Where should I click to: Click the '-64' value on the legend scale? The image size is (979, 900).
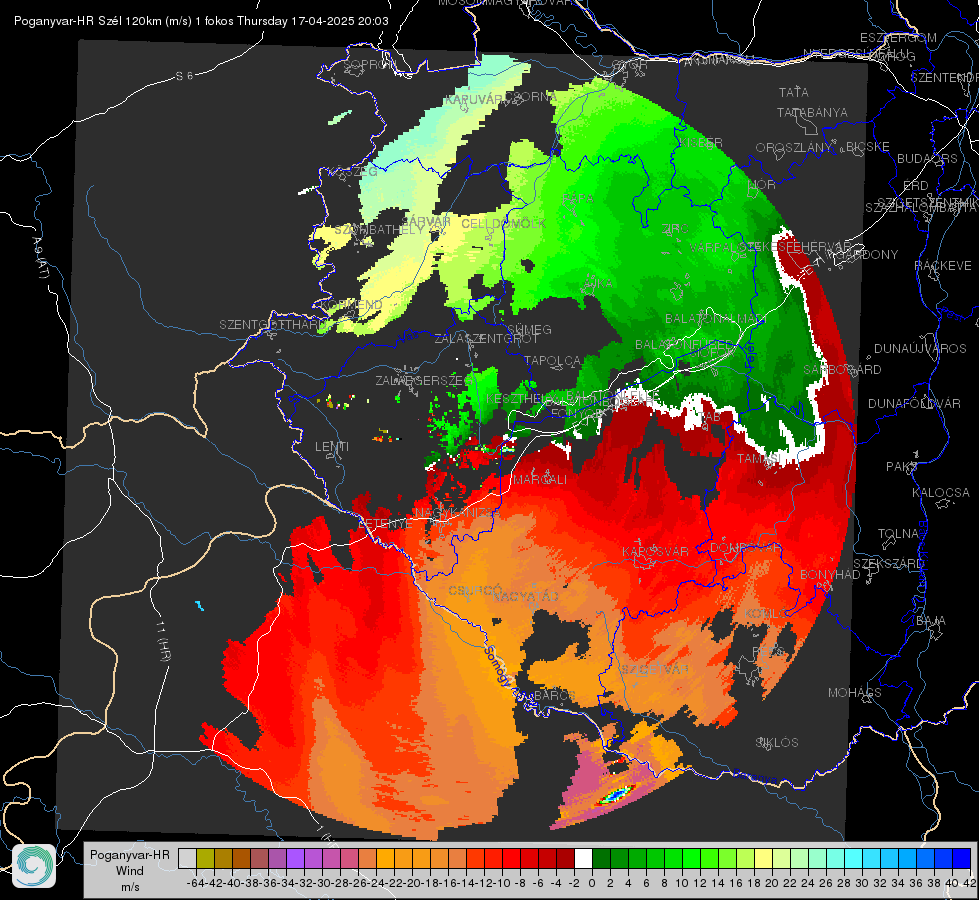pyautogui.click(x=195, y=883)
